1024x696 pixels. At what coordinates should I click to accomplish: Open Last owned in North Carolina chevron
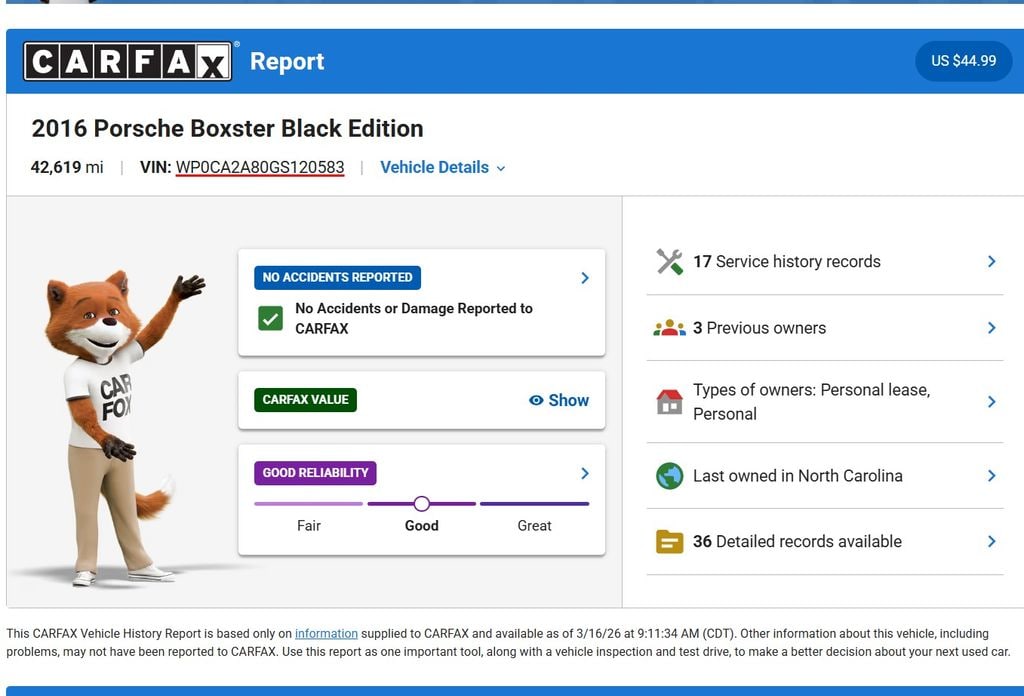(x=991, y=476)
